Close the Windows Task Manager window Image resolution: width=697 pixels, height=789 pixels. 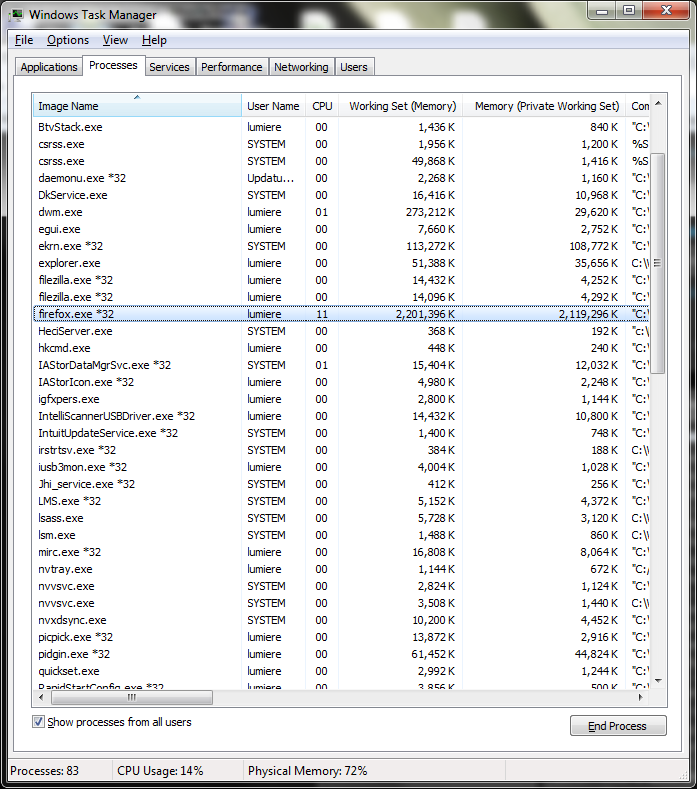coord(666,11)
